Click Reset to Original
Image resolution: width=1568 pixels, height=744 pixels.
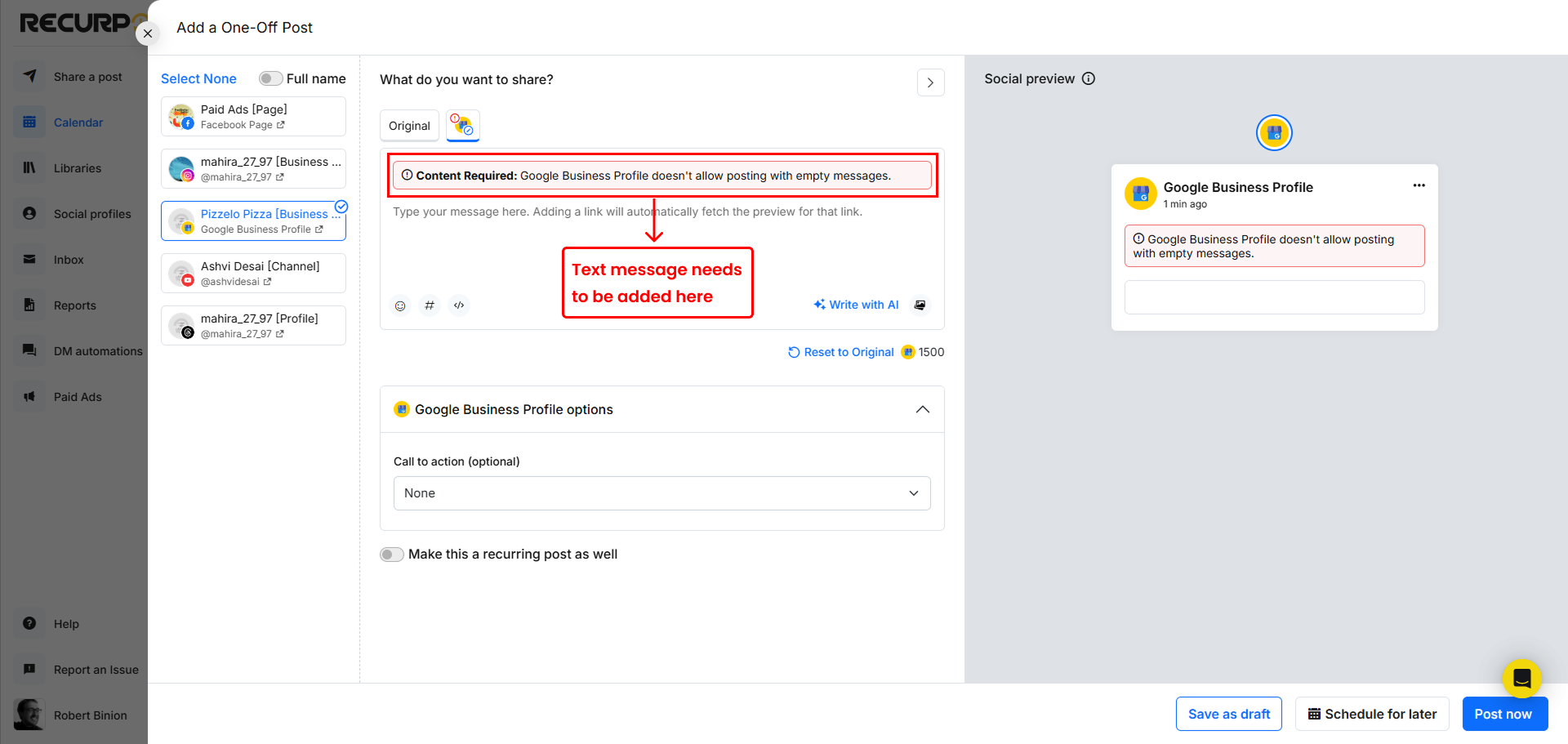click(x=841, y=352)
